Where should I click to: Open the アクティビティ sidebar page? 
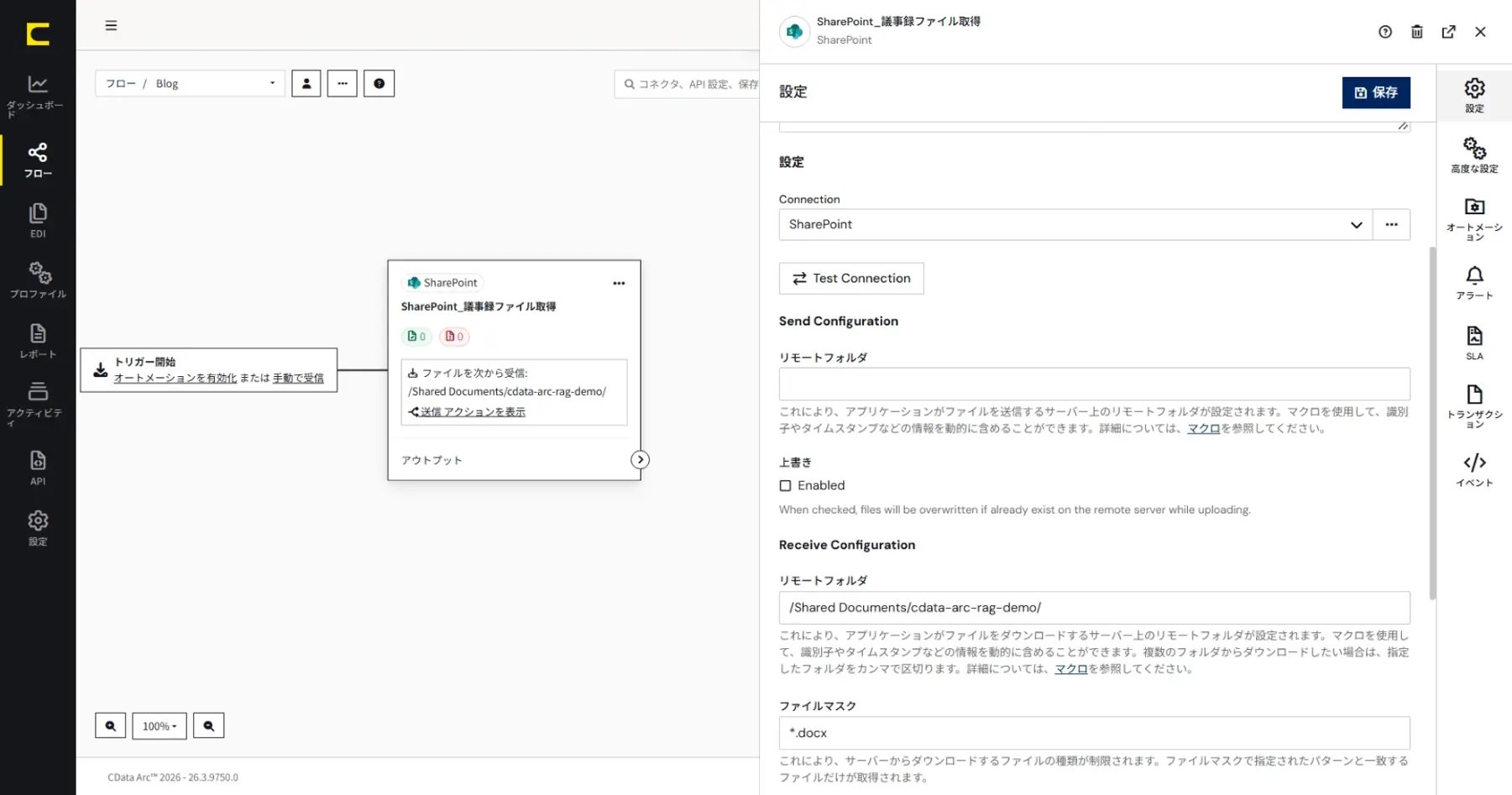[38, 403]
